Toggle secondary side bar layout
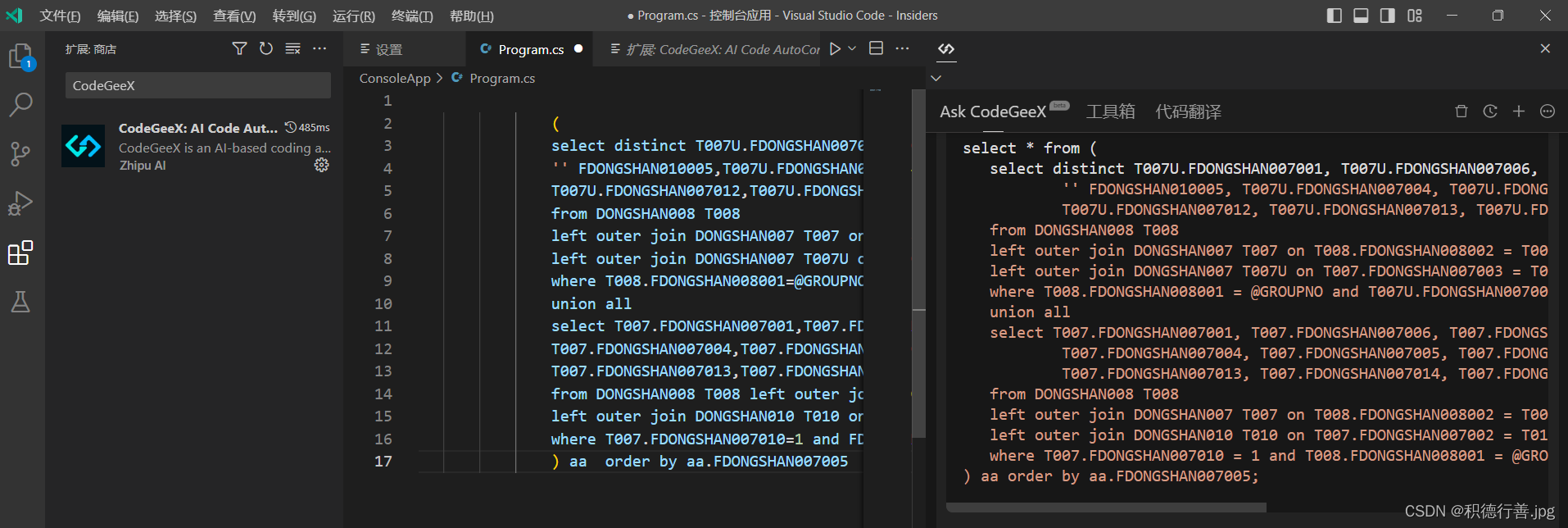The width and height of the screenshot is (1568, 528). (1388, 16)
